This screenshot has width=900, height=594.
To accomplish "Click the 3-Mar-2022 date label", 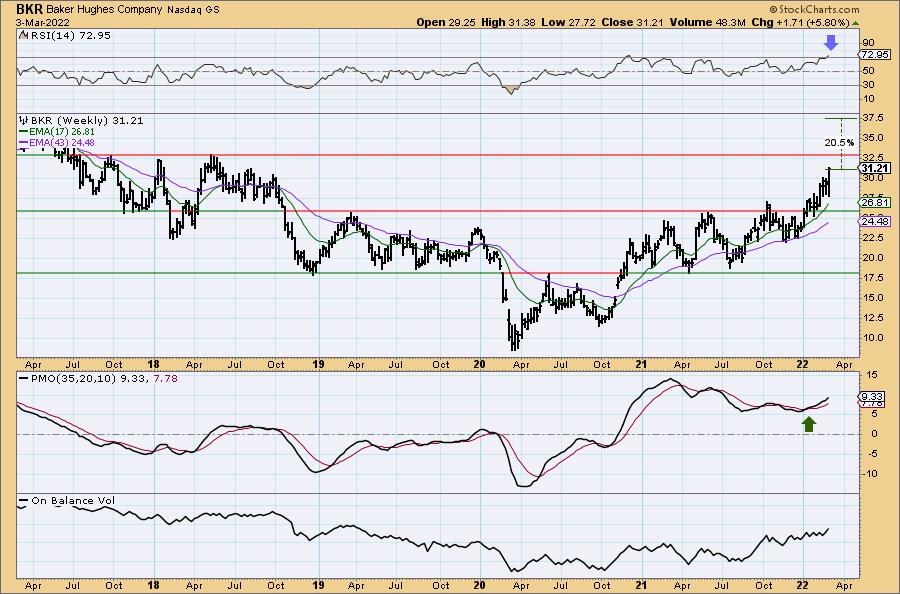I will (43, 22).
